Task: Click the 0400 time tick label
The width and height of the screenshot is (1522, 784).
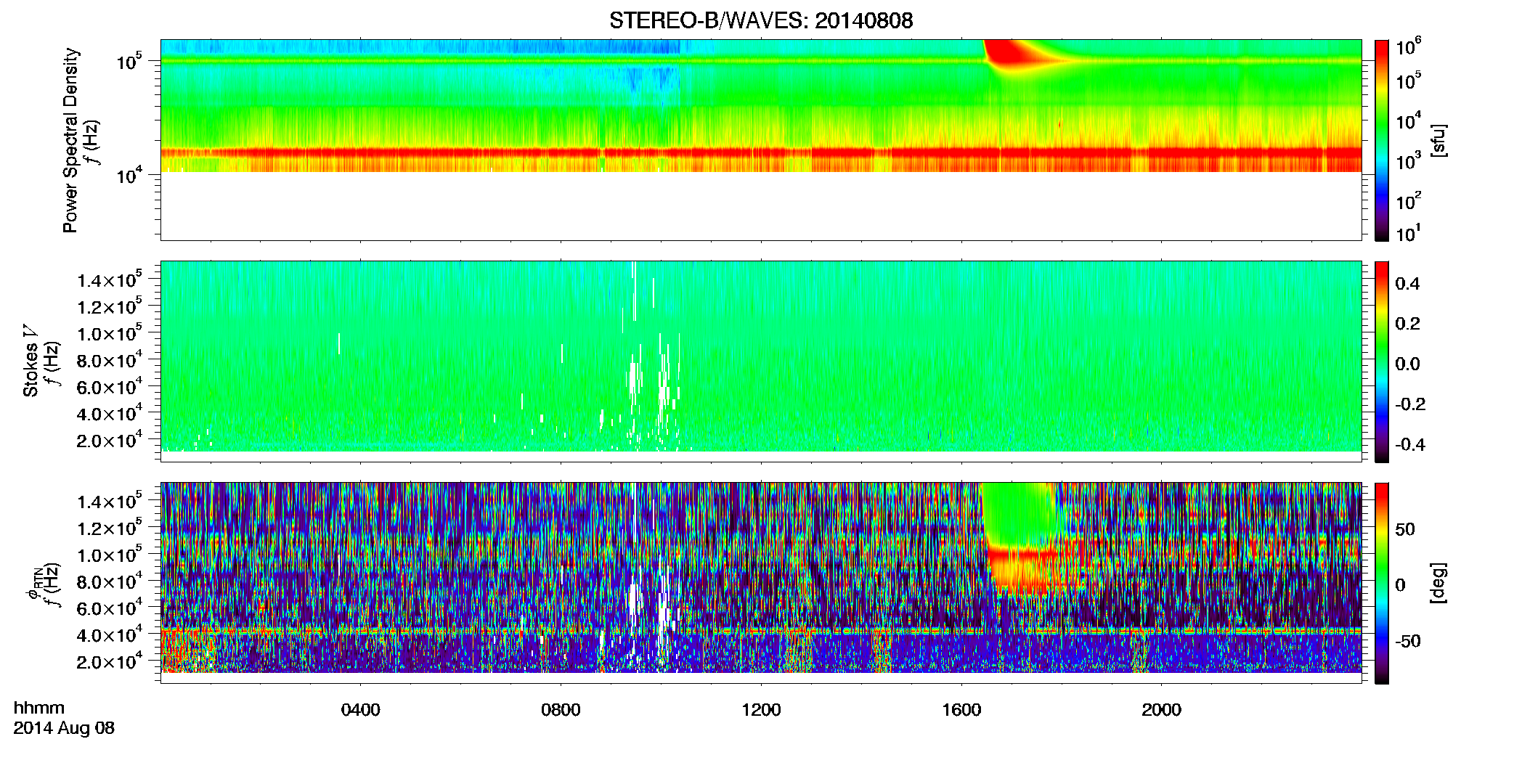Action: tap(360, 710)
